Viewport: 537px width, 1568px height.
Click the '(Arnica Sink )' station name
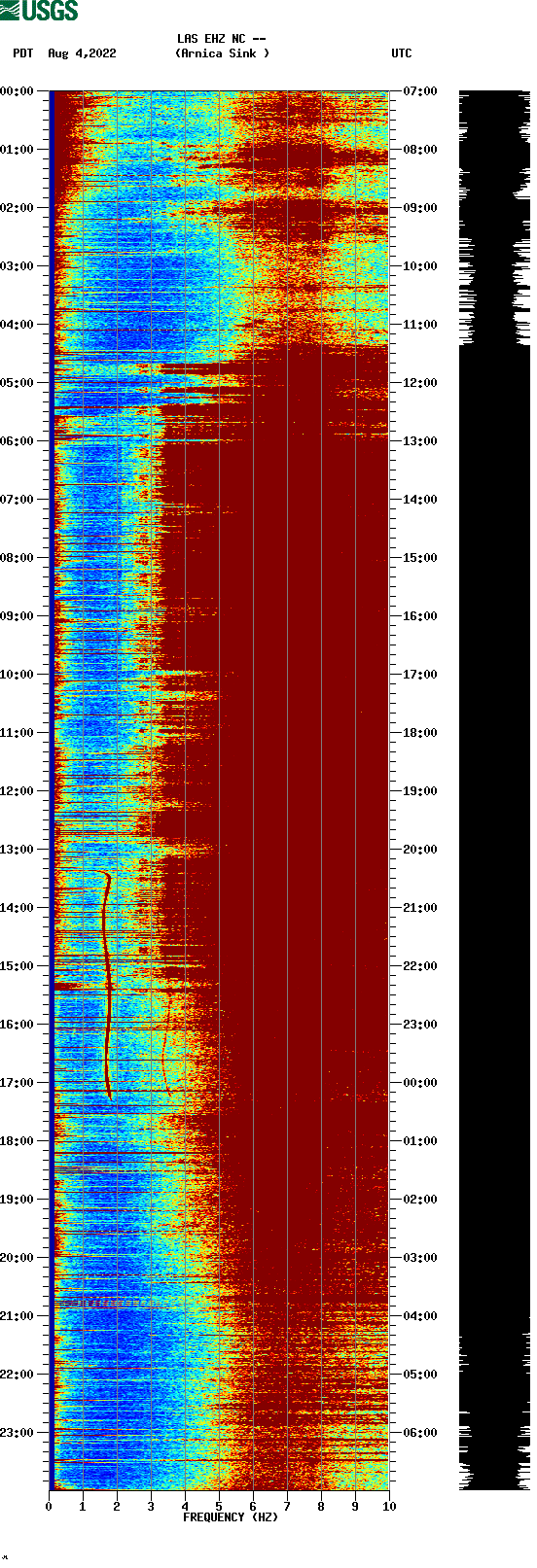click(x=222, y=53)
